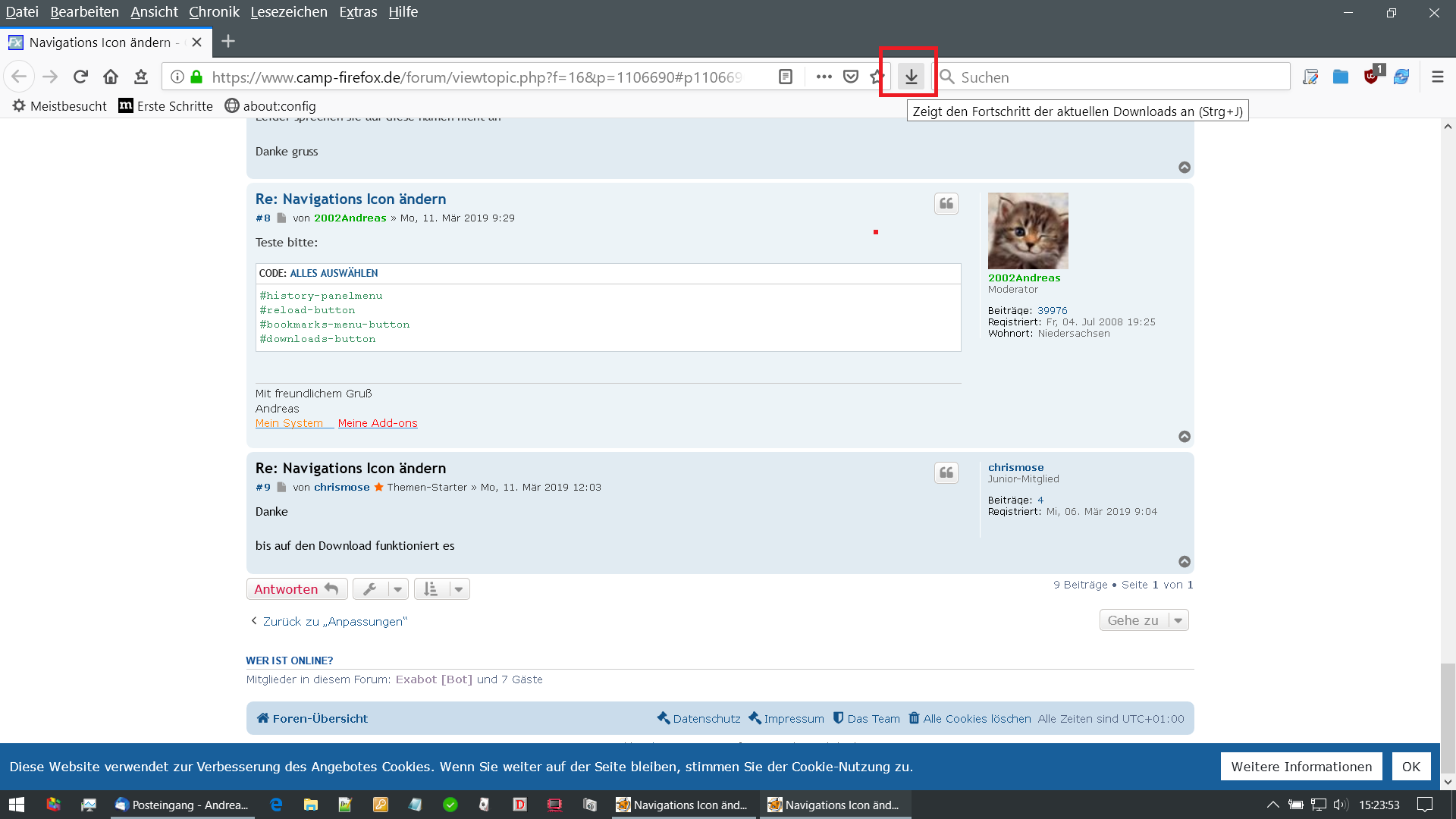Screen dimensions: 1456x819
Task: Click ALLES AUSWÄHLEN in the code box
Action: [334, 273]
